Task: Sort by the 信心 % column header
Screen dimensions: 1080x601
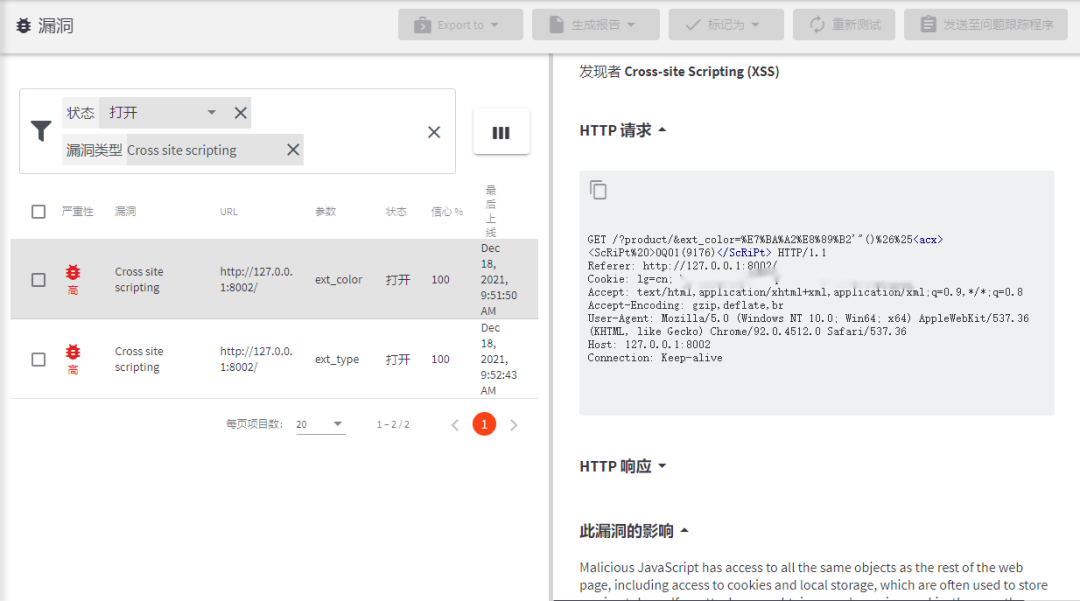Action: click(447, 211)
